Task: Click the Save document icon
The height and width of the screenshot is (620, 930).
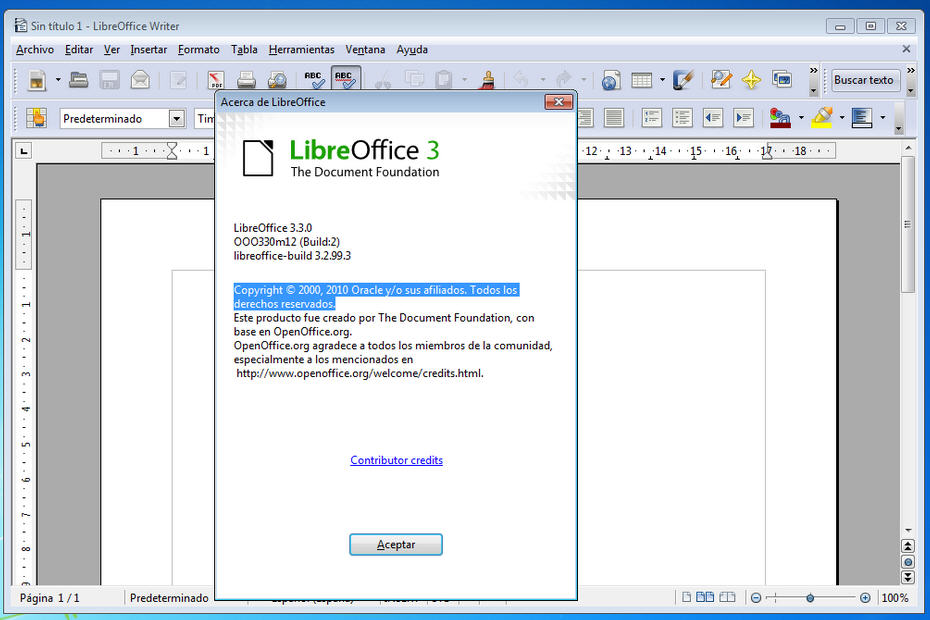Action: pos(109,80)
